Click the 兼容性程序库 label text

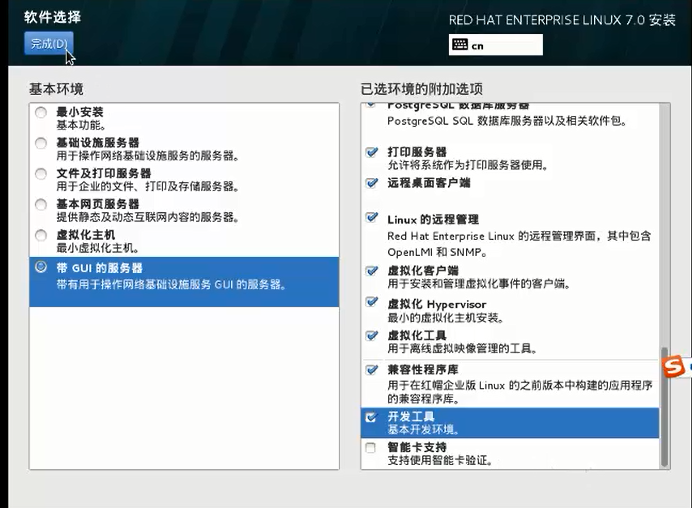(423, 369)
